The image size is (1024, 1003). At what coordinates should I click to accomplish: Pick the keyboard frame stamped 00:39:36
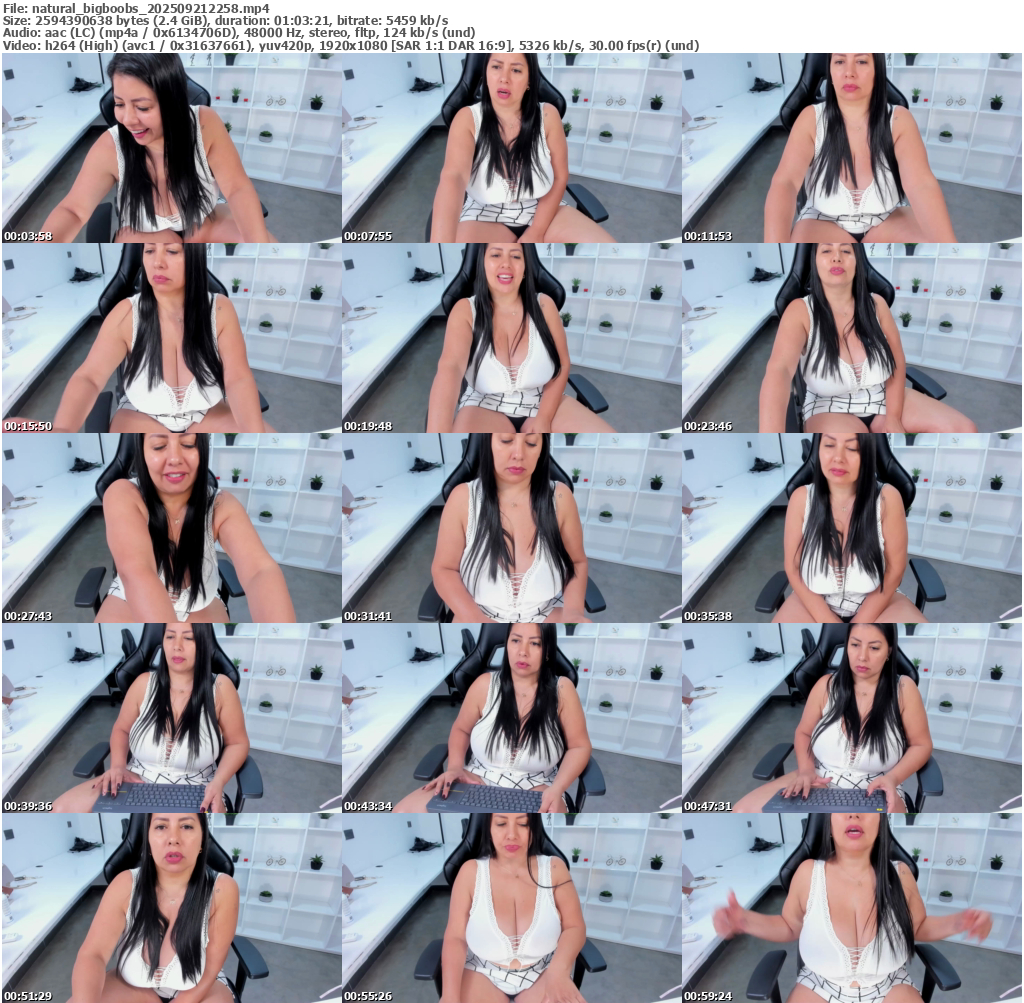pos(172,718)
